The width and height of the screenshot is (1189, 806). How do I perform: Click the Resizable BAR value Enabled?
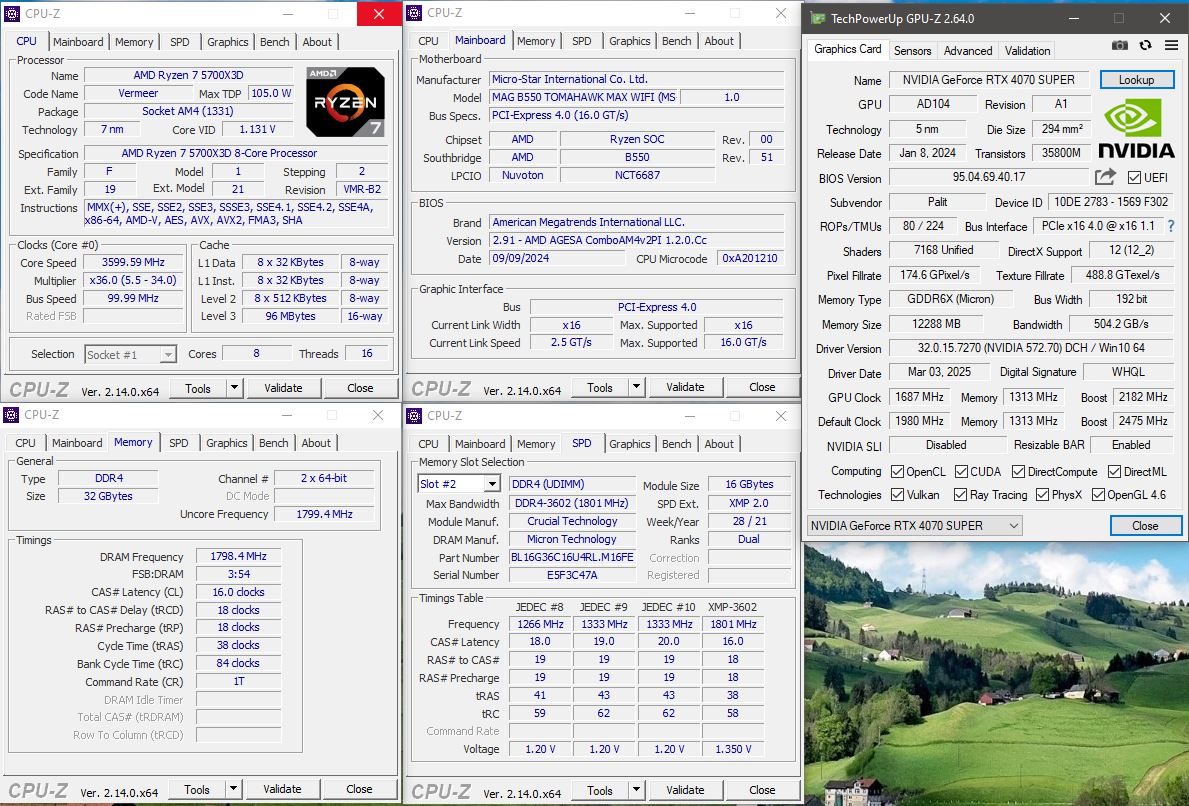(x=1131, y=445)
